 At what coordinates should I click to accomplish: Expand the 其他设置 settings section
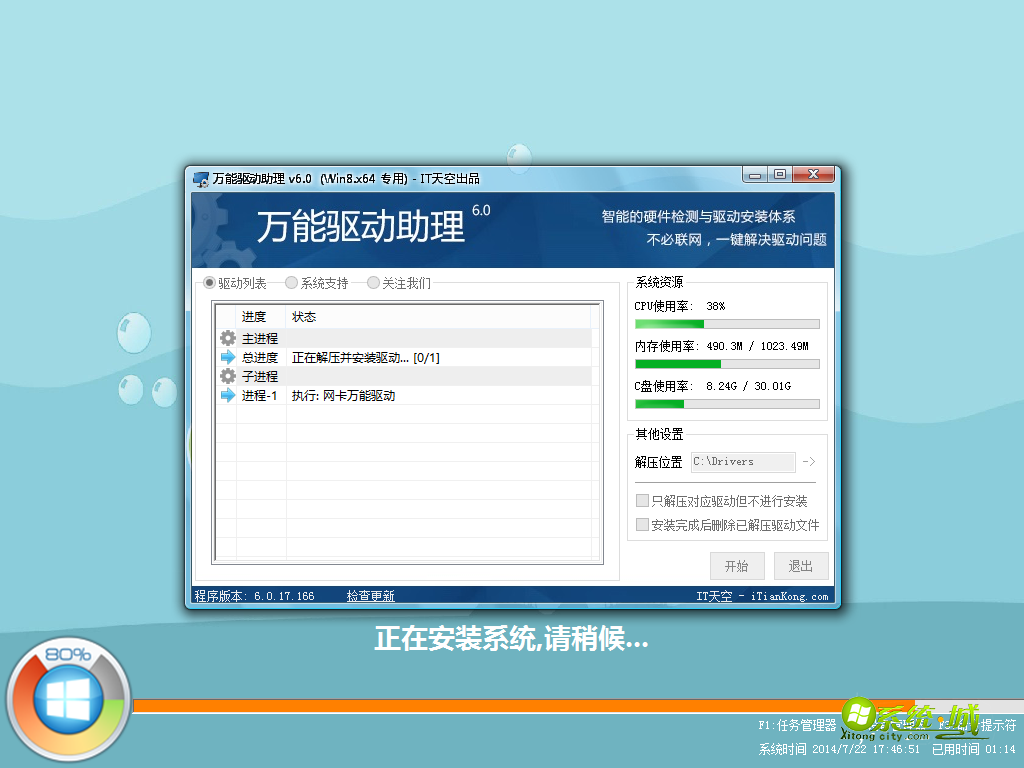pyautogui.click(x=659, y=434)
